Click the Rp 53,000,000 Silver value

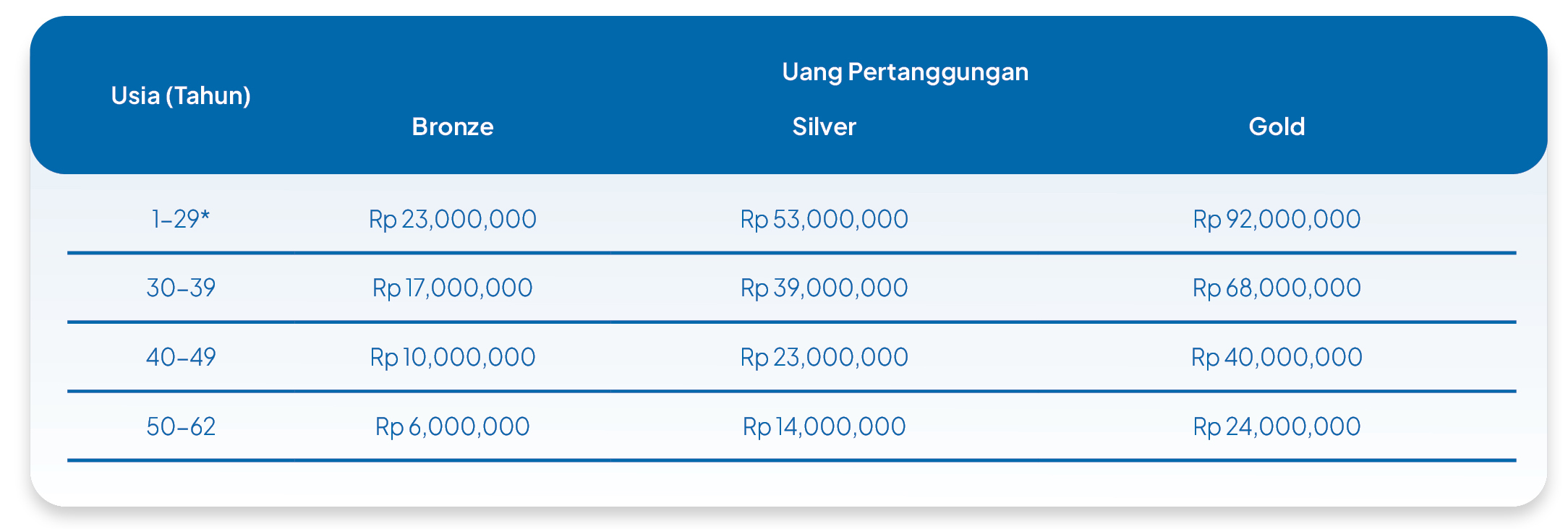[x=824, y=219]
